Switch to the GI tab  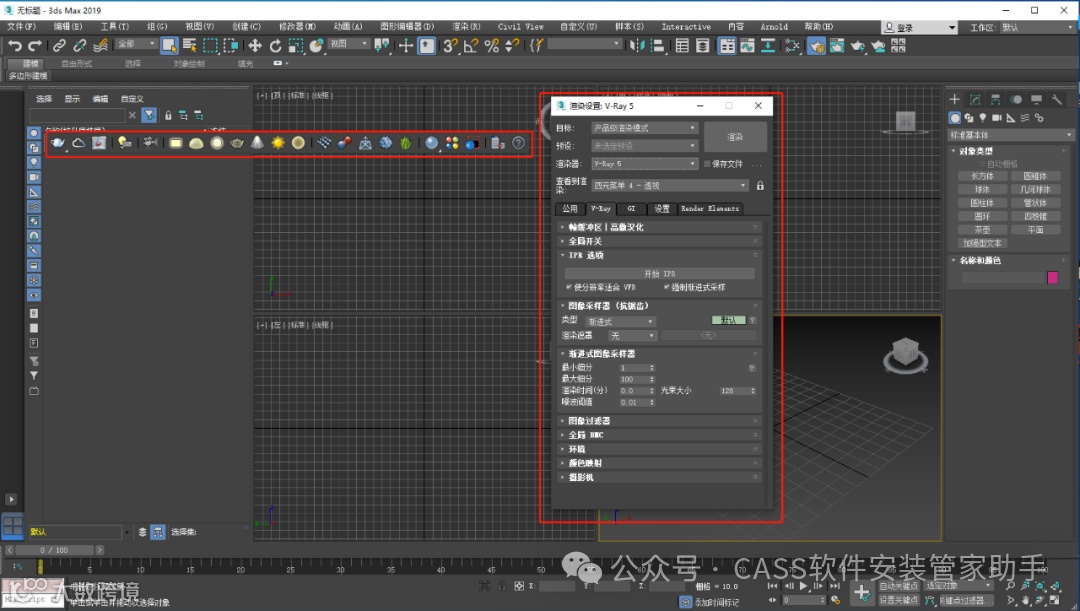click(631, 209)
